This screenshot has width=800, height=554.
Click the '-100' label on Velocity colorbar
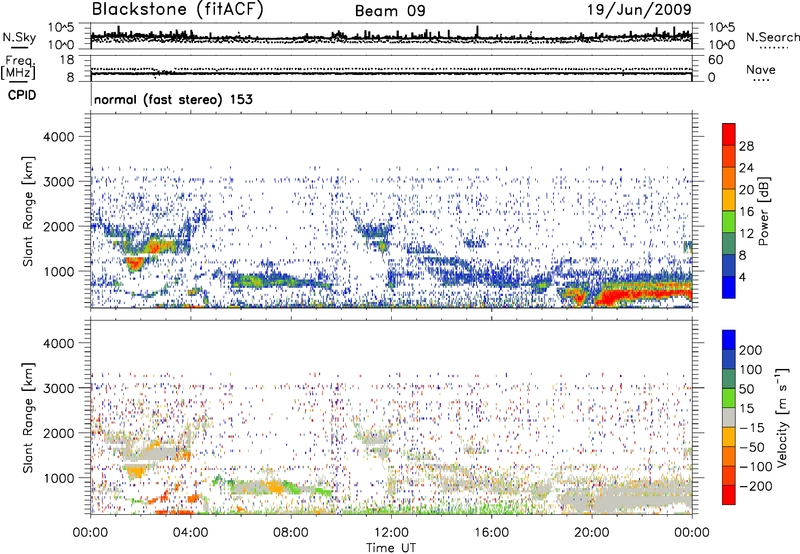click(756, 466)
